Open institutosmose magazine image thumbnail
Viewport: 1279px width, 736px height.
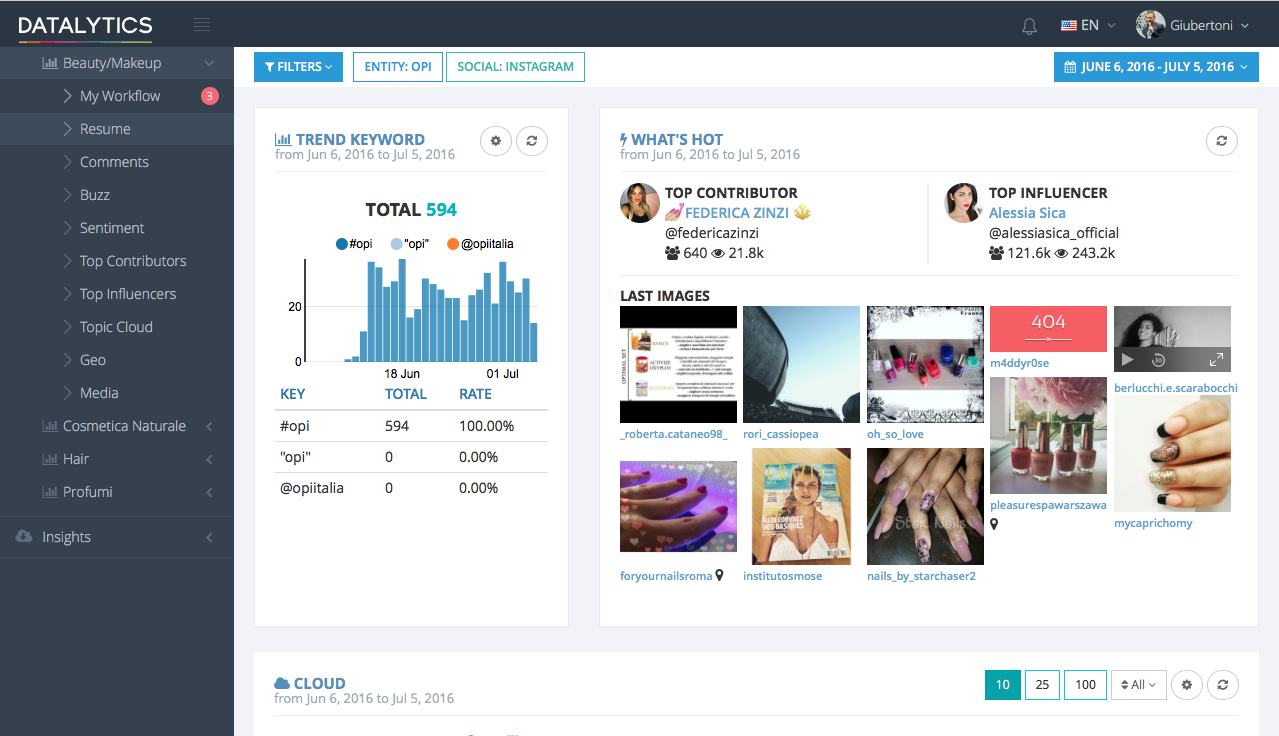coord(801,506)
